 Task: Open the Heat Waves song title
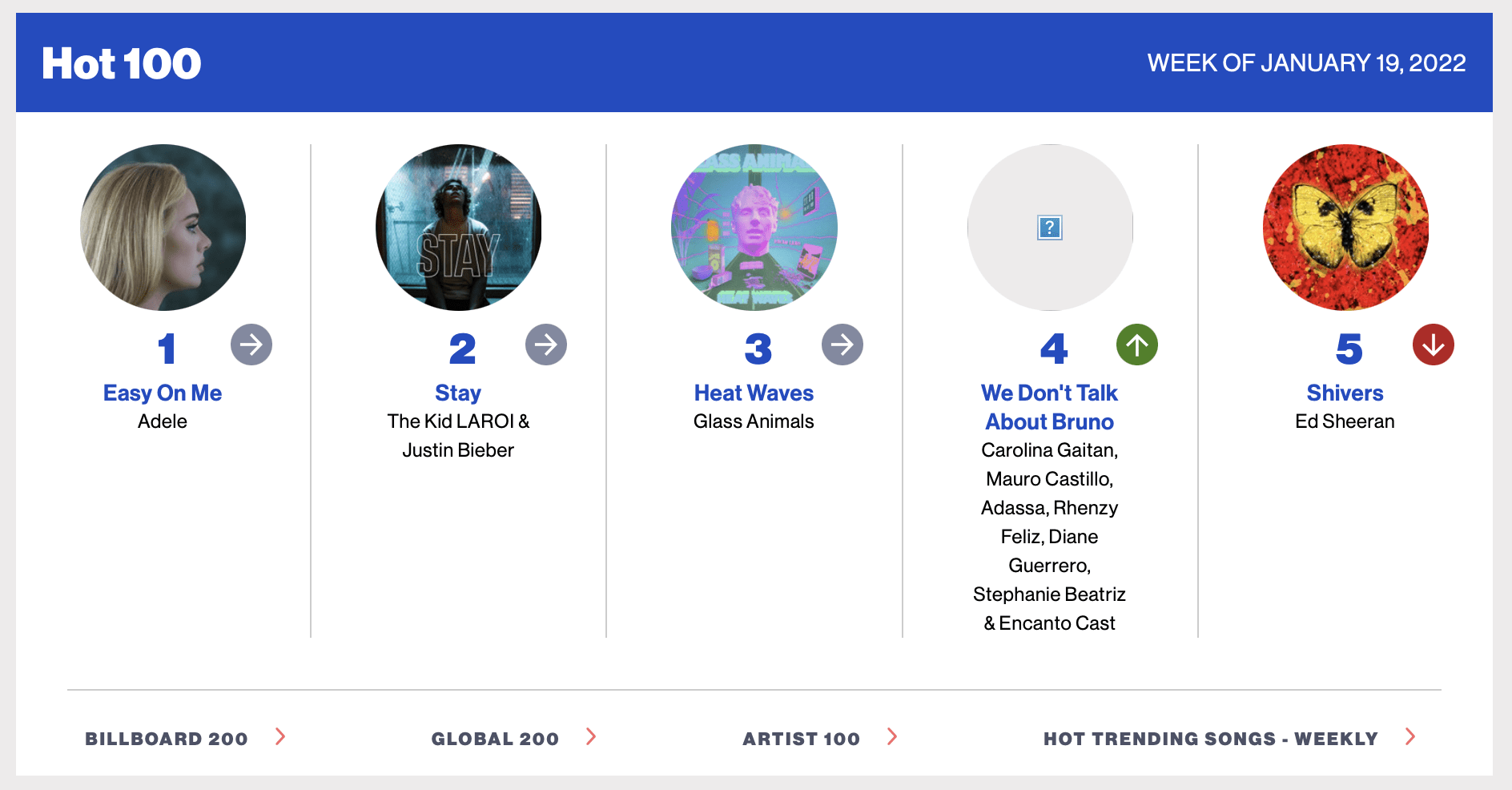(x=754, y=393)
